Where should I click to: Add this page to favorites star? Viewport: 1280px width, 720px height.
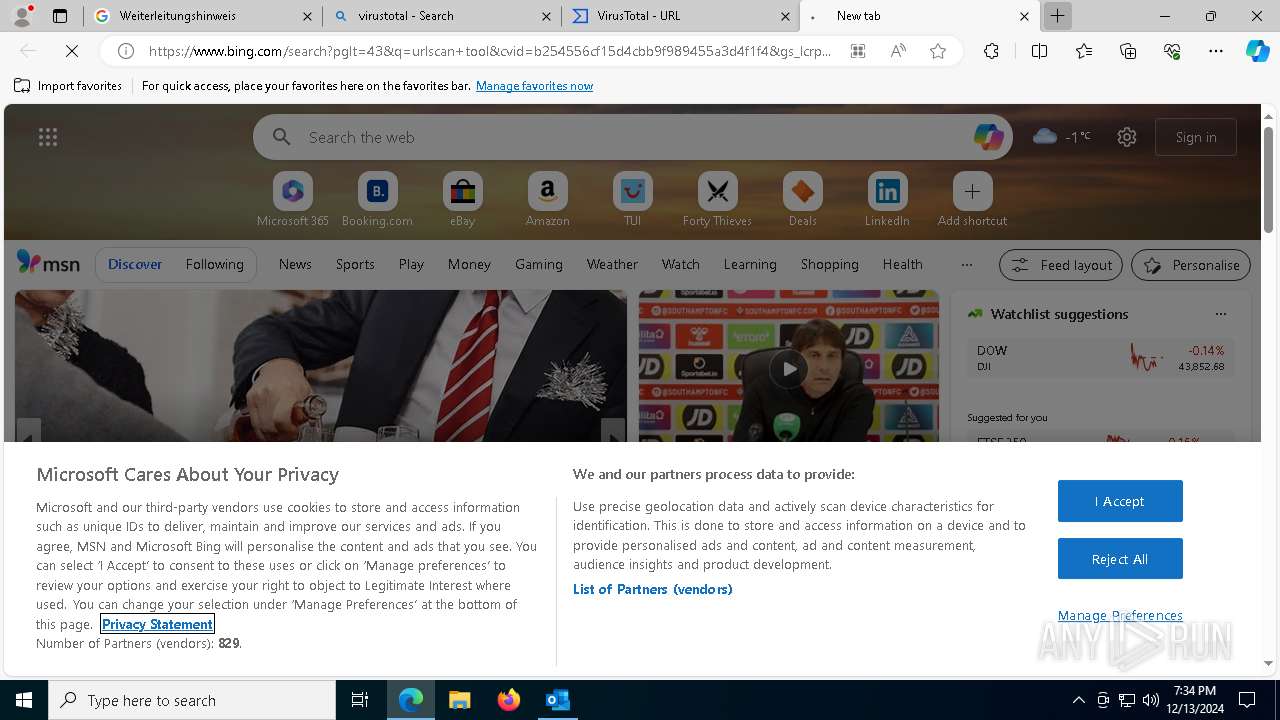point(938,51)
